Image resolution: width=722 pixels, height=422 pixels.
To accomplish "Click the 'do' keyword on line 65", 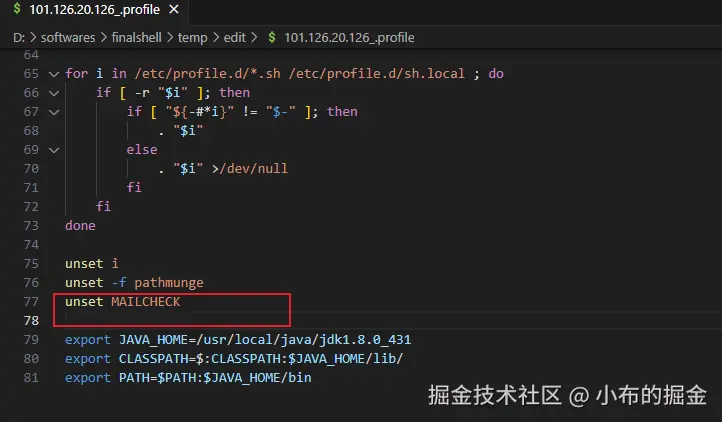I will [496, 74].
